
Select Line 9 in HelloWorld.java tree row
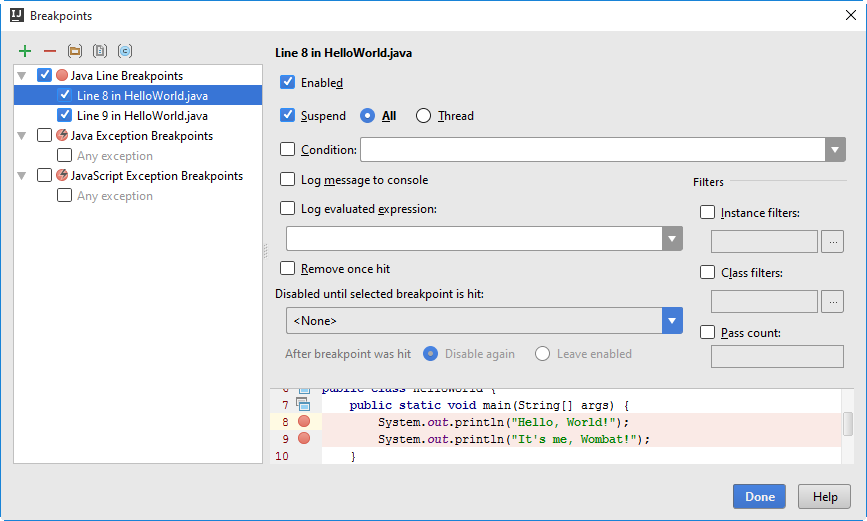(x=138, y=115)
